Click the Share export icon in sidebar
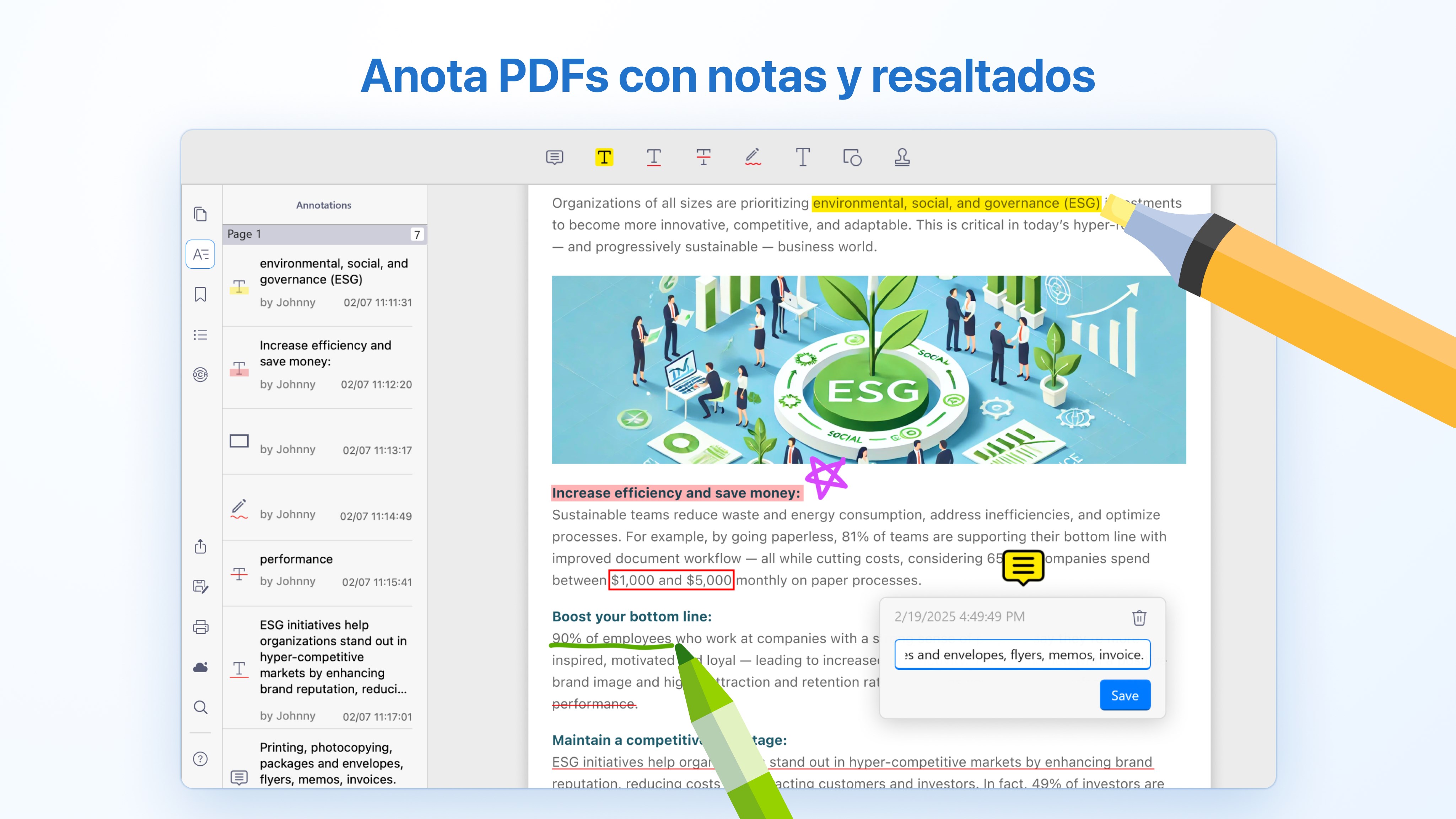 tap(200, 546)
